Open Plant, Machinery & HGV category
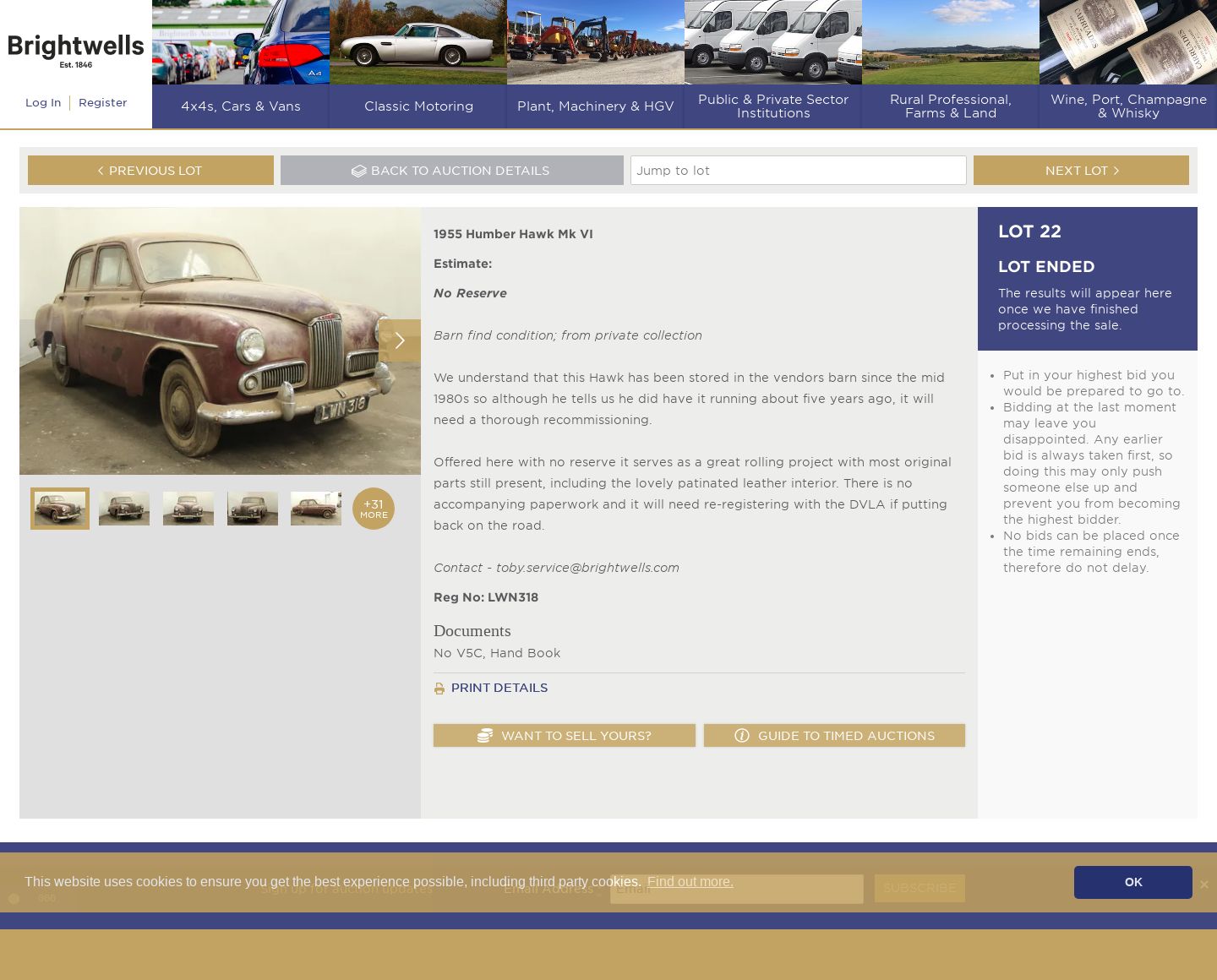Viewport: 1217px width, 980px height. [x=596, y=106]
